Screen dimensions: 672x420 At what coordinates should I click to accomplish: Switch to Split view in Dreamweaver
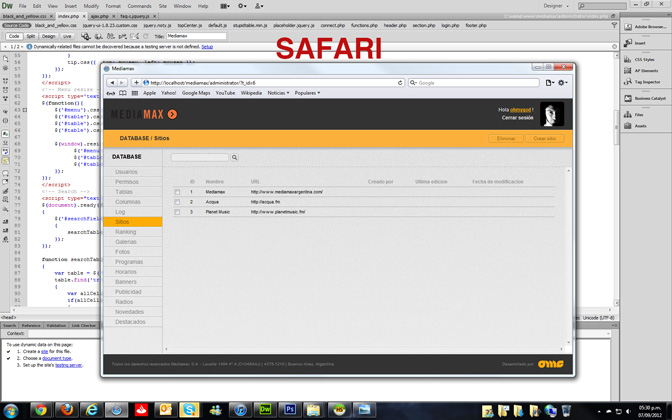point(31,36)
